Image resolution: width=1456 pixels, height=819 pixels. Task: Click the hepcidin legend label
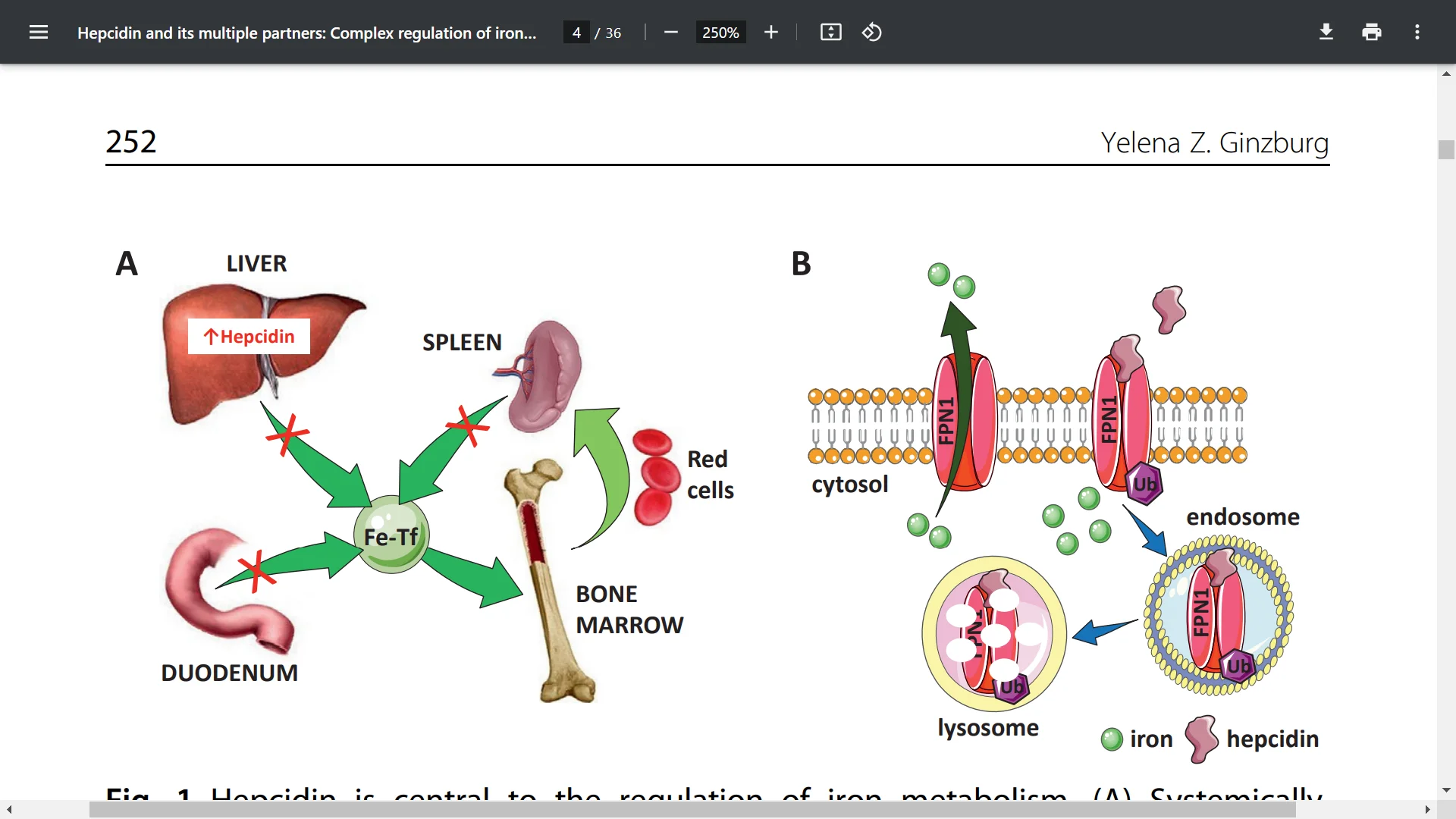coord(1272,739)
